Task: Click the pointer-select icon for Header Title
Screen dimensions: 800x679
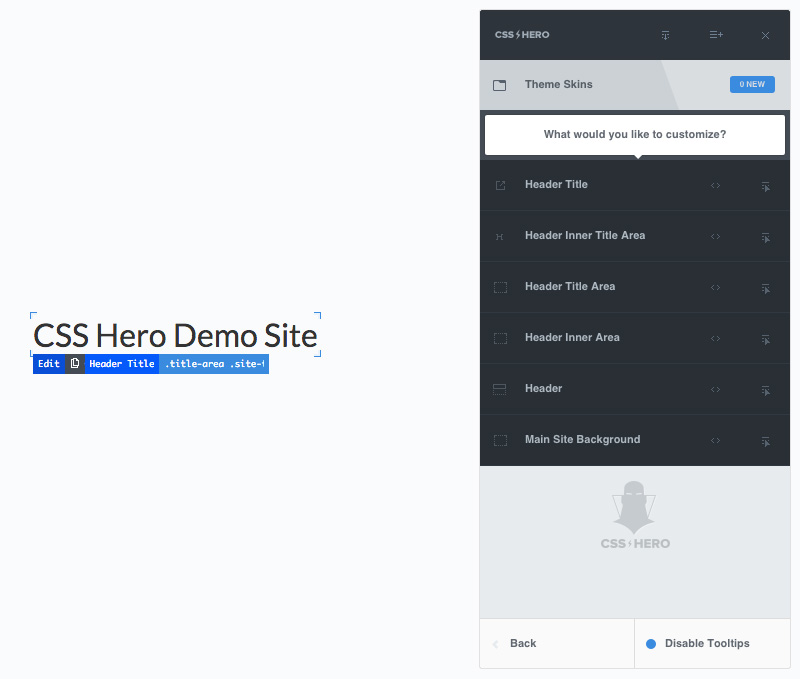Action: point(765,186)
